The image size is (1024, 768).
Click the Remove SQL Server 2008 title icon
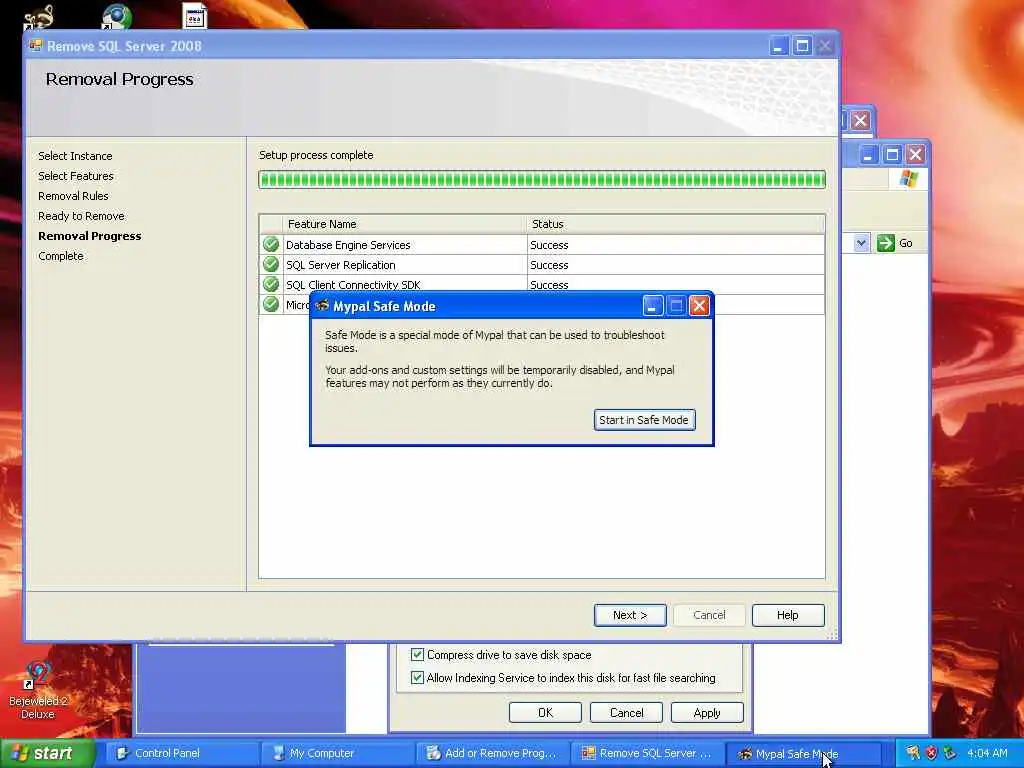[x=36, y=46]
